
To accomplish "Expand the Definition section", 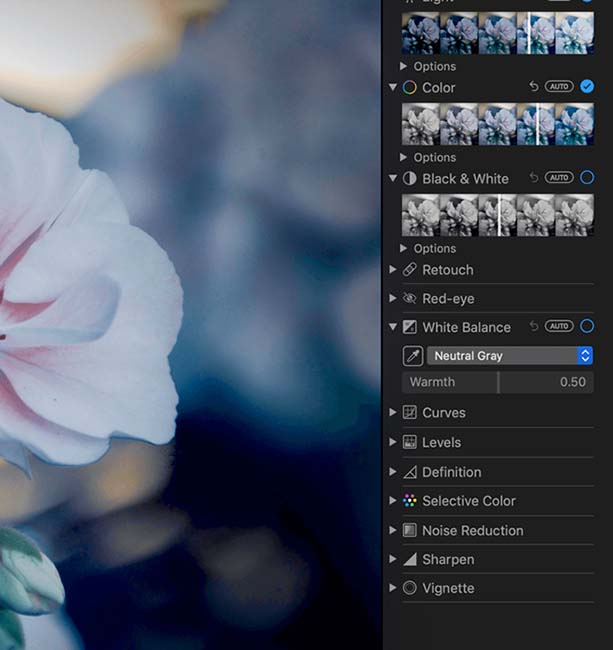I will coord(393,471).
